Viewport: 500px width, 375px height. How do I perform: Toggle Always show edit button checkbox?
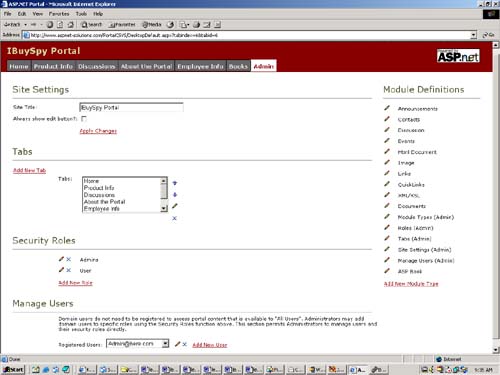[x=84, y=118]
